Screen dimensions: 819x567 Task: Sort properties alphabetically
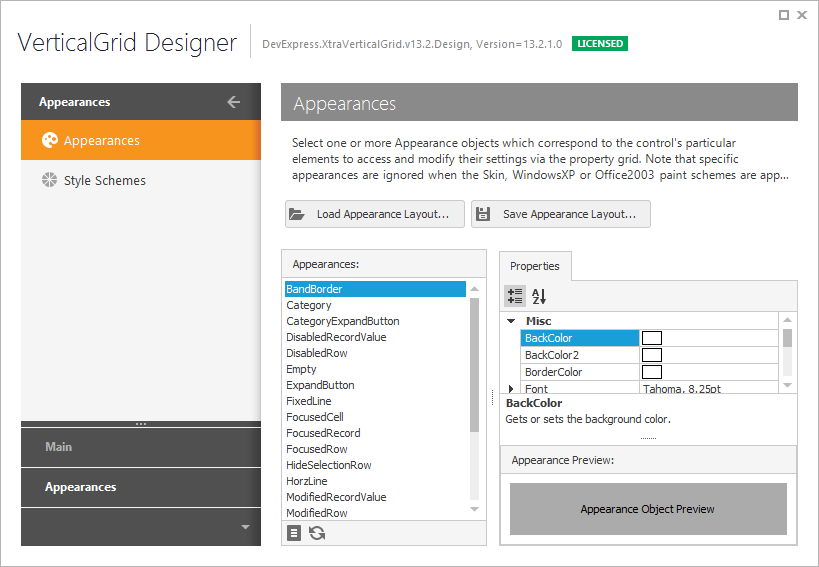[539, 296]
